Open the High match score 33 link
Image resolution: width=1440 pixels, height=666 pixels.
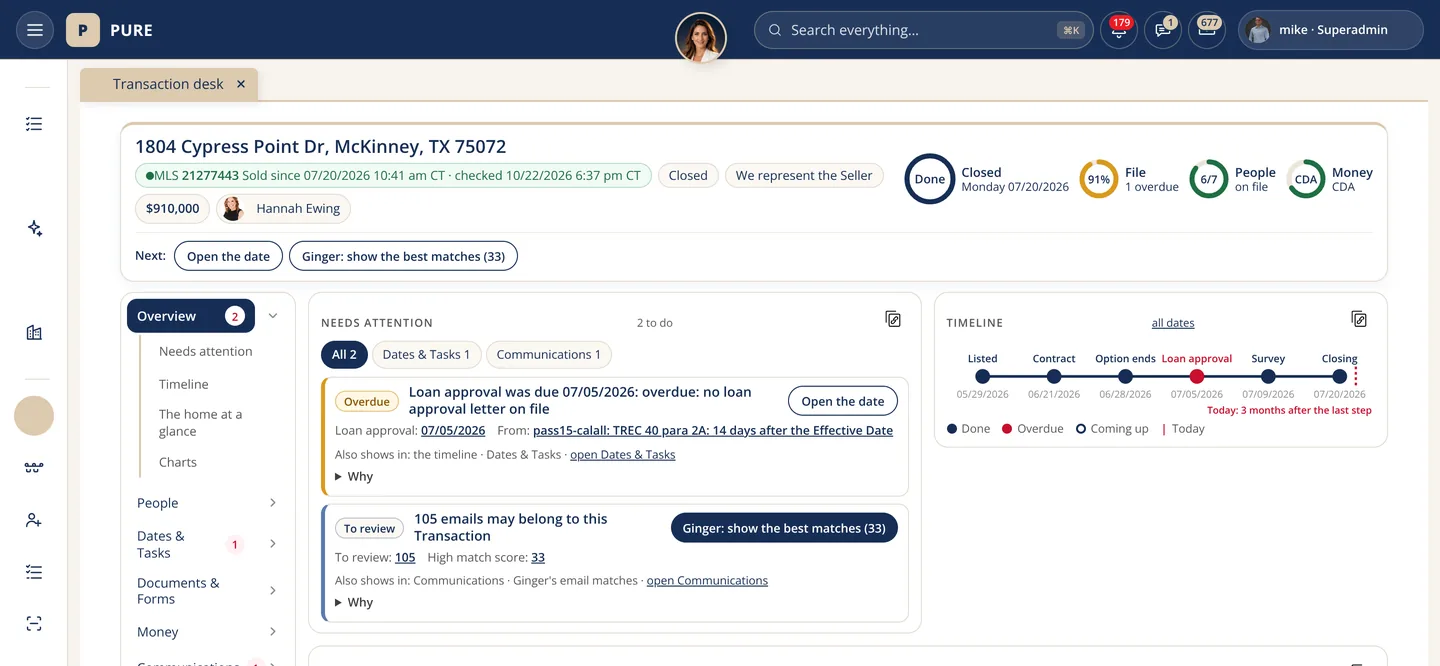pos(538,557)
